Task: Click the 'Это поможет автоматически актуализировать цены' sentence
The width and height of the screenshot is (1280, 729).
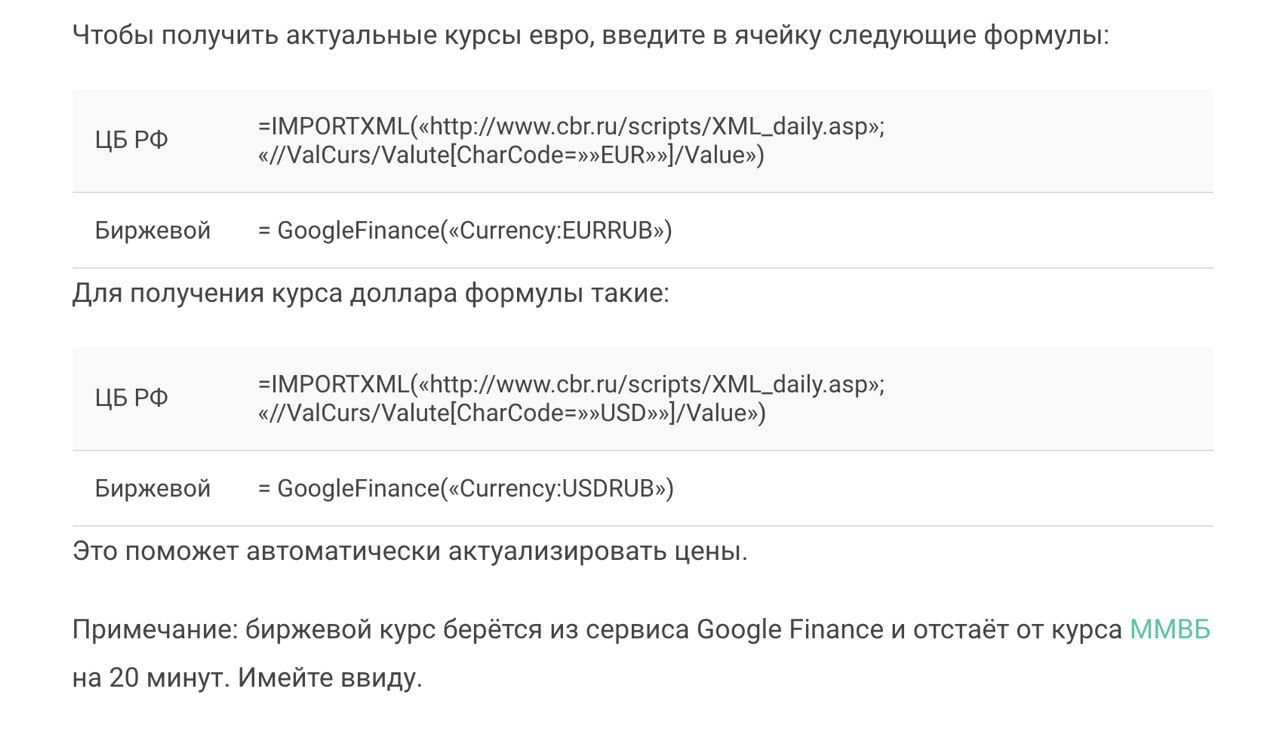Action: (x=410, y=551)
